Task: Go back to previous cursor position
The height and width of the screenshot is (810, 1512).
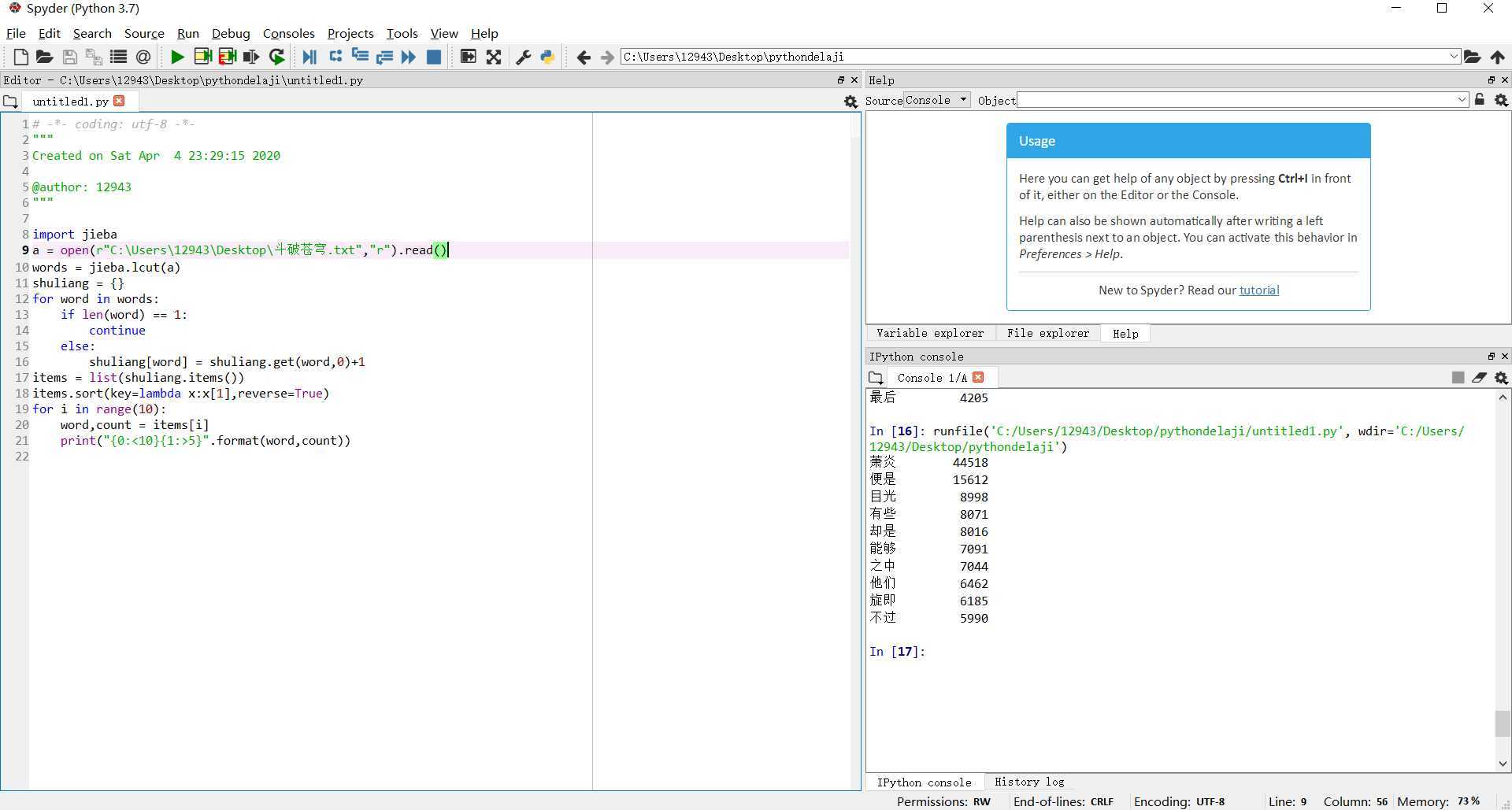Action: 584,57
